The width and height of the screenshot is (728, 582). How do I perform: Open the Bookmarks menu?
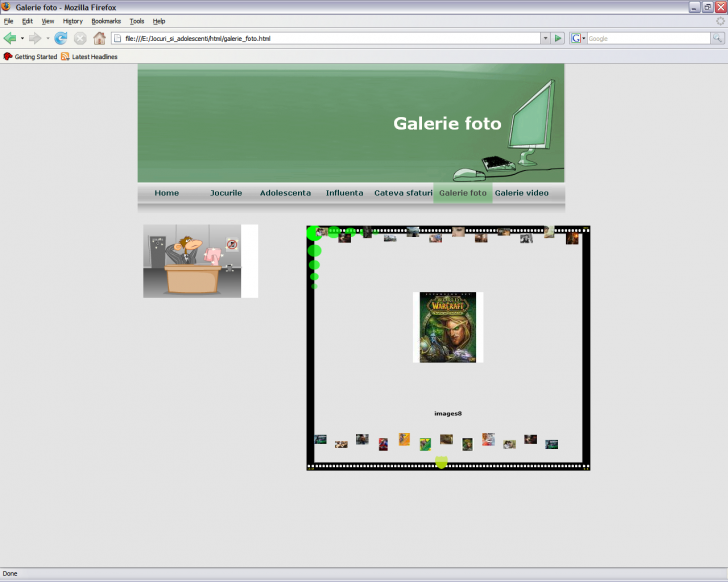[106, 21]
